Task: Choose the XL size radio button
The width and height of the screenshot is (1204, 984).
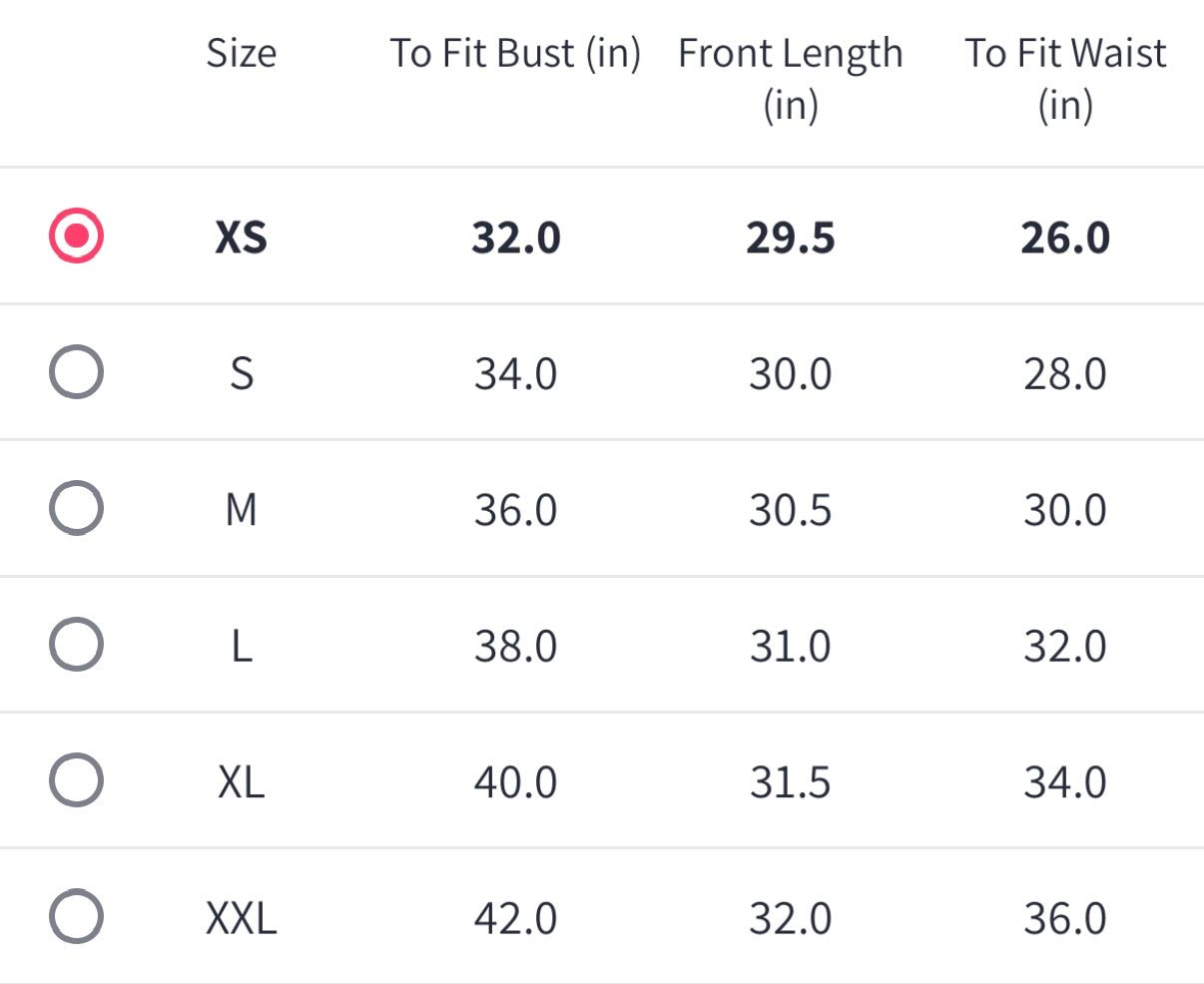Action: point(76,780)
